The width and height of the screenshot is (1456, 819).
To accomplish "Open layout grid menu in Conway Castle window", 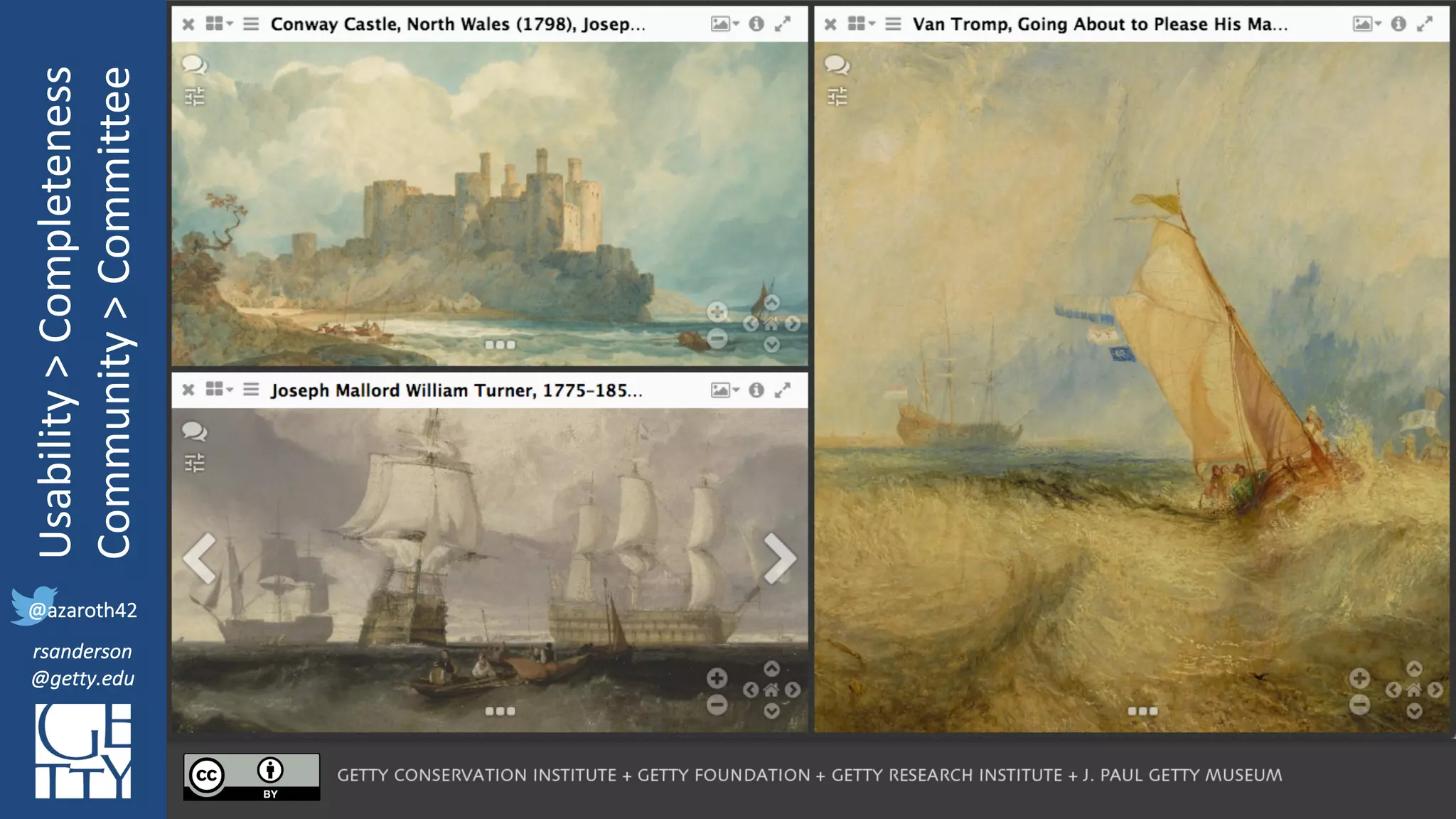I will click(x=219, y=23).
